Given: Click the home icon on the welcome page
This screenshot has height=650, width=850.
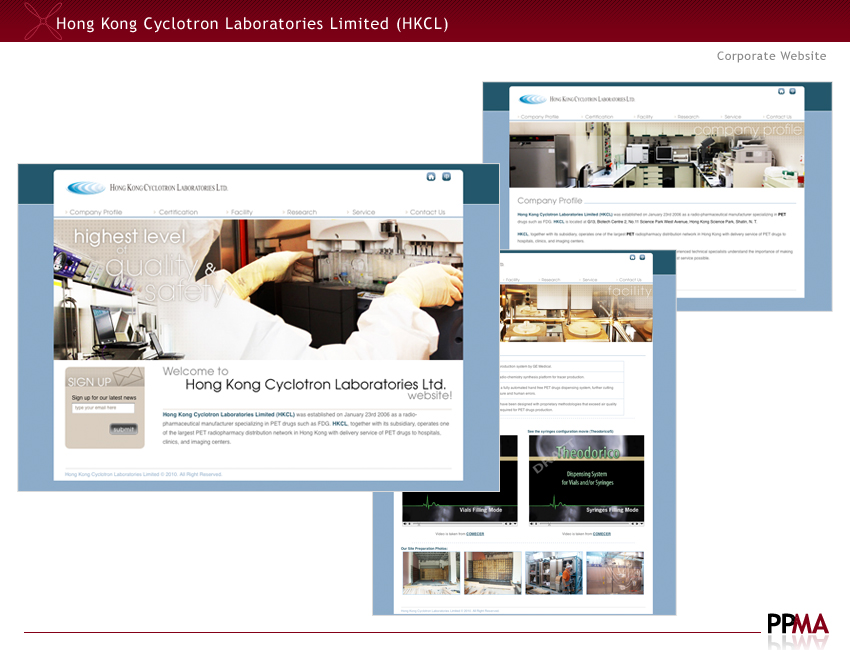Looking at the screenshot, I should pos(431,177).
